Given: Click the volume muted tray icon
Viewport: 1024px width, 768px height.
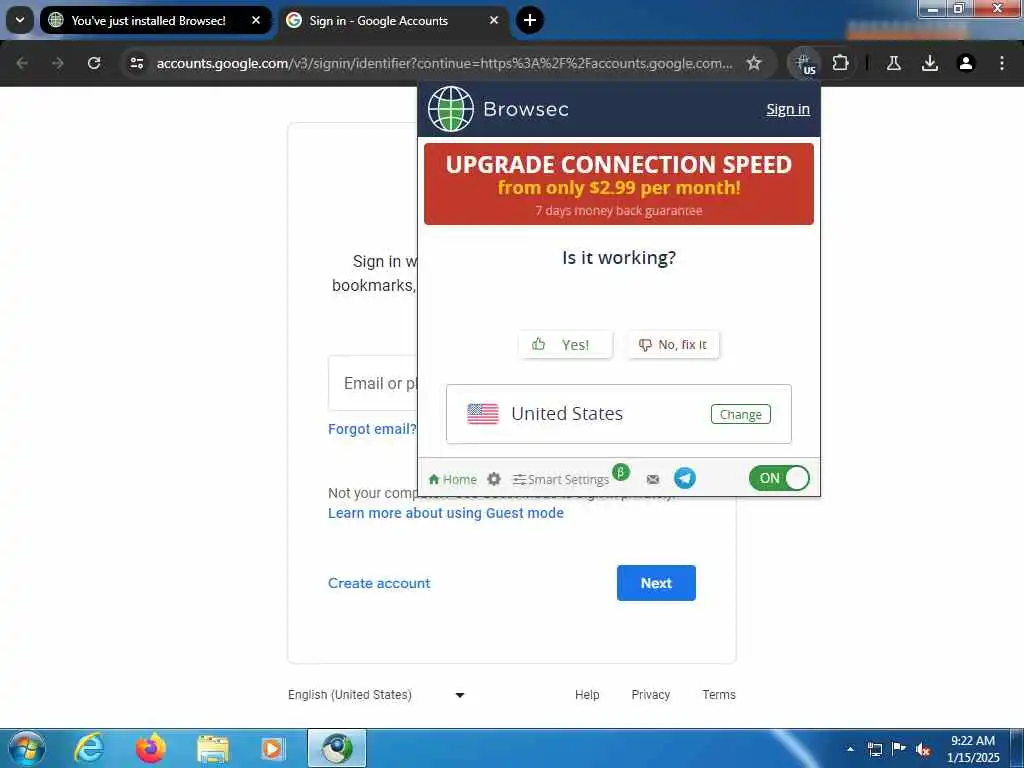Looking at the screenshot, I should tap(923, 750).
